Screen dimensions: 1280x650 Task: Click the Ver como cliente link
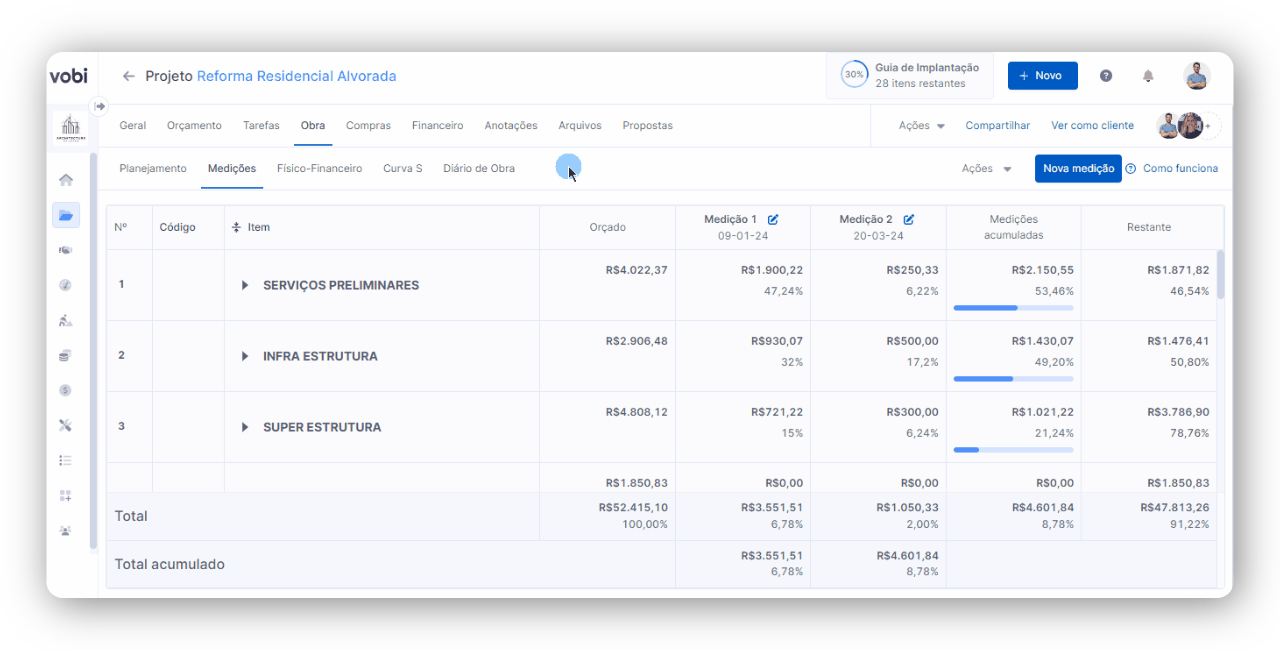click(1092, 126)
